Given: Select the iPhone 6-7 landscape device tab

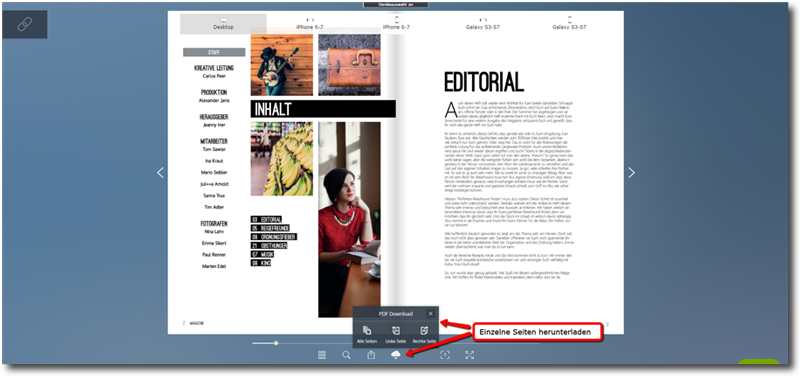Looking at the screenshot, I should [x=310, y=24].
